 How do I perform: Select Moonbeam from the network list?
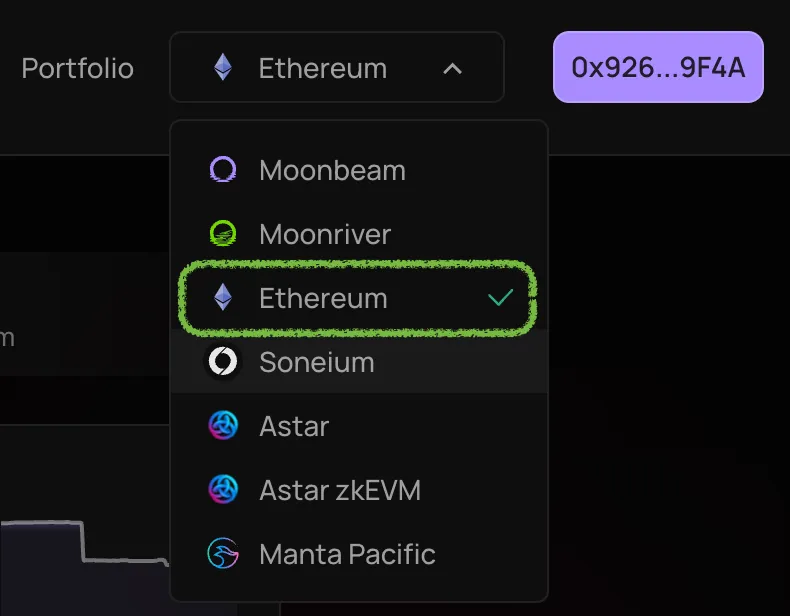359,170
